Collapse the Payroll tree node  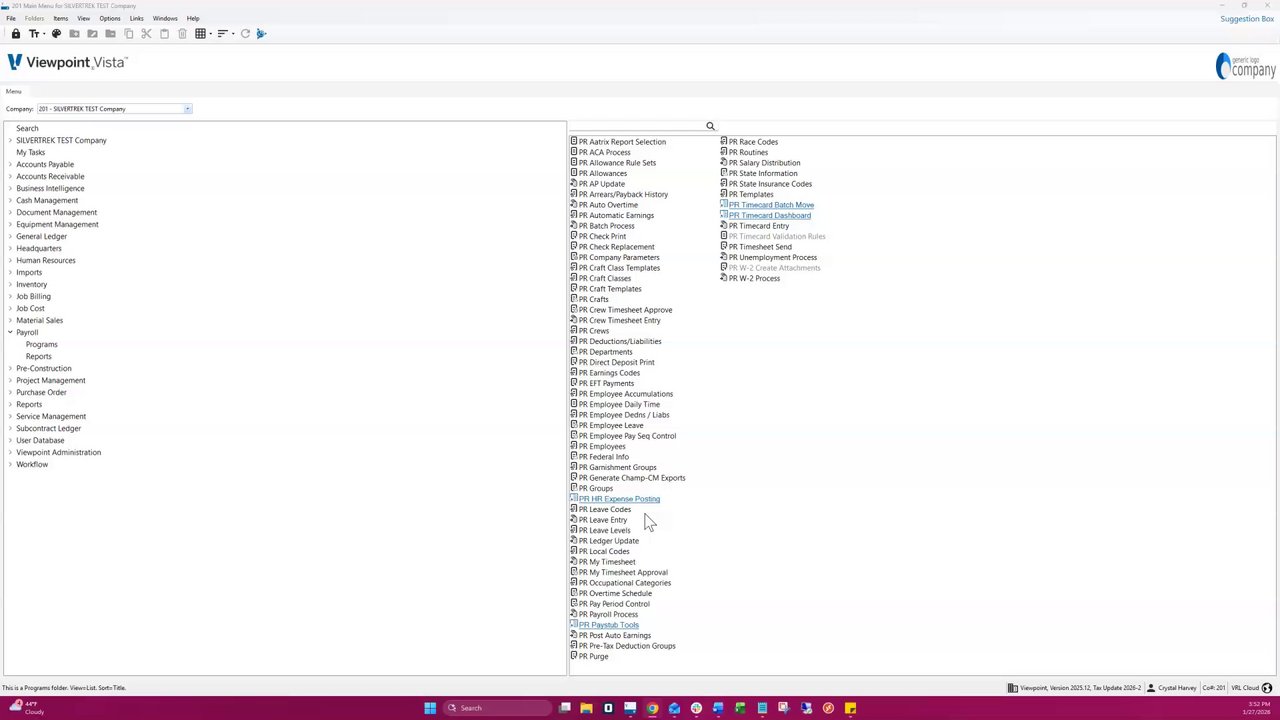[x=10, y=332]
